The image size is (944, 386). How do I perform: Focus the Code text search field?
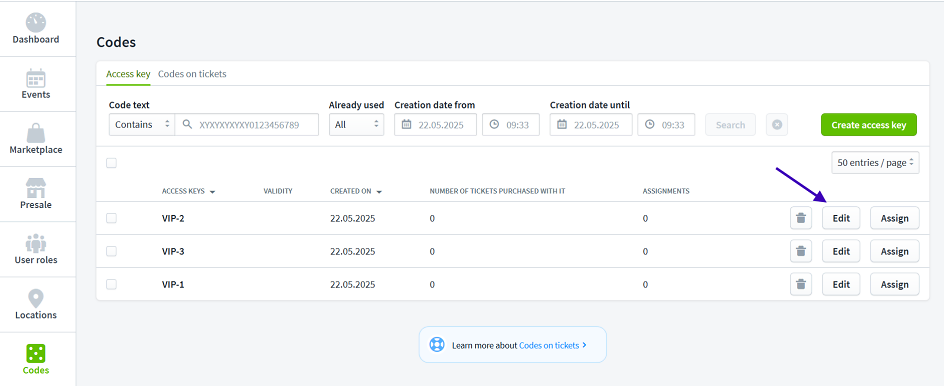click(x=247, y=125)
